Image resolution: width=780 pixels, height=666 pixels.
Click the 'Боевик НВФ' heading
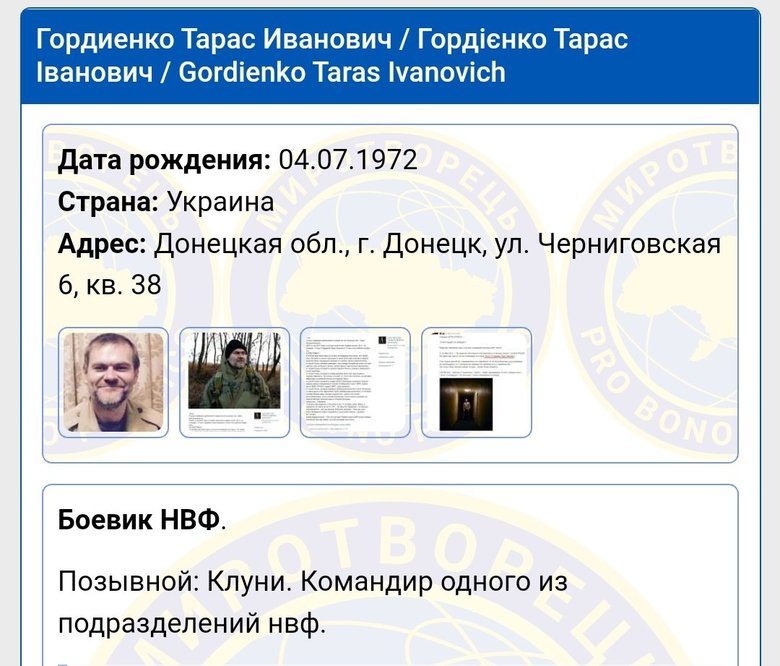[139, 520]
